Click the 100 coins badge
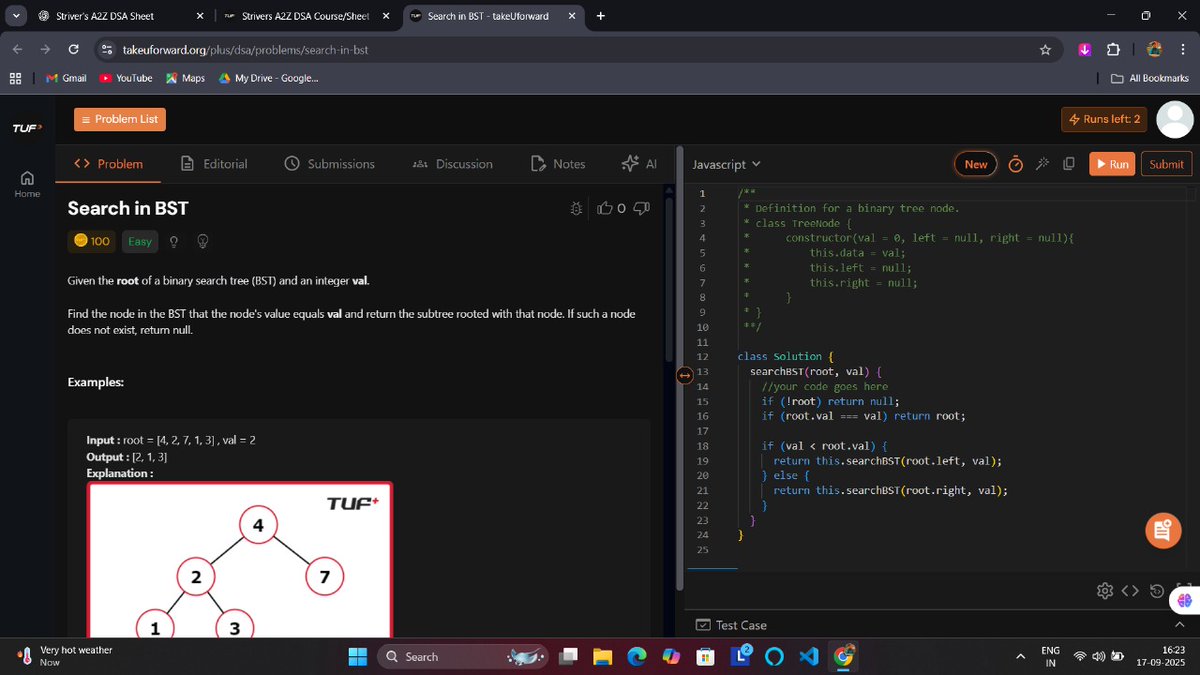Image resolution: width=1200 pixels, height=675 pixels. tap(92, 241)
